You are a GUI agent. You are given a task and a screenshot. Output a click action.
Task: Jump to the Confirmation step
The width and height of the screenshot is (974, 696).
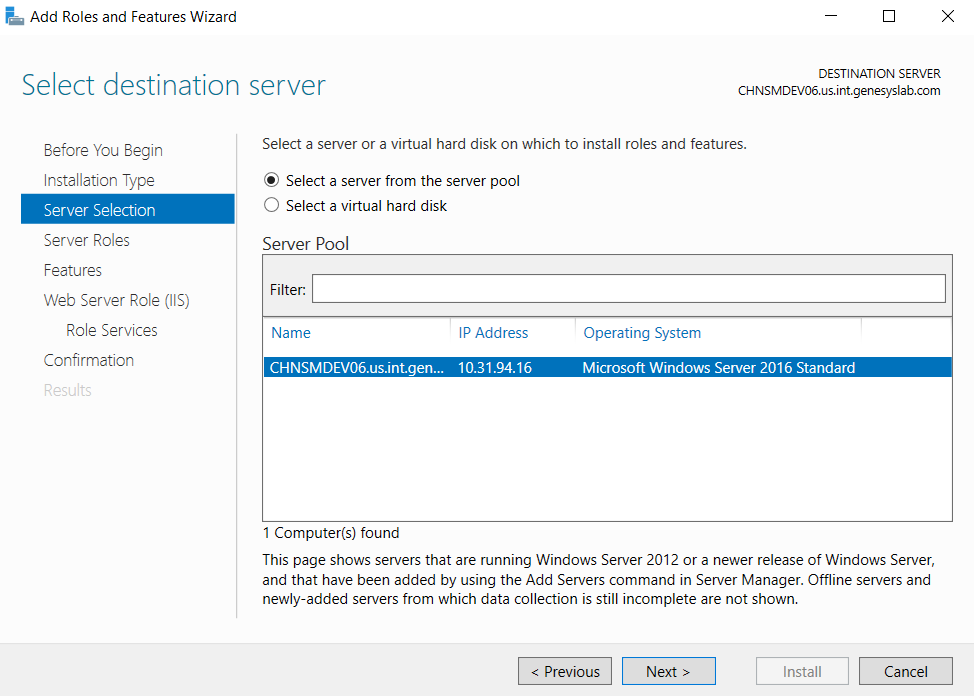pyautogui.click(x=89, y=360)
